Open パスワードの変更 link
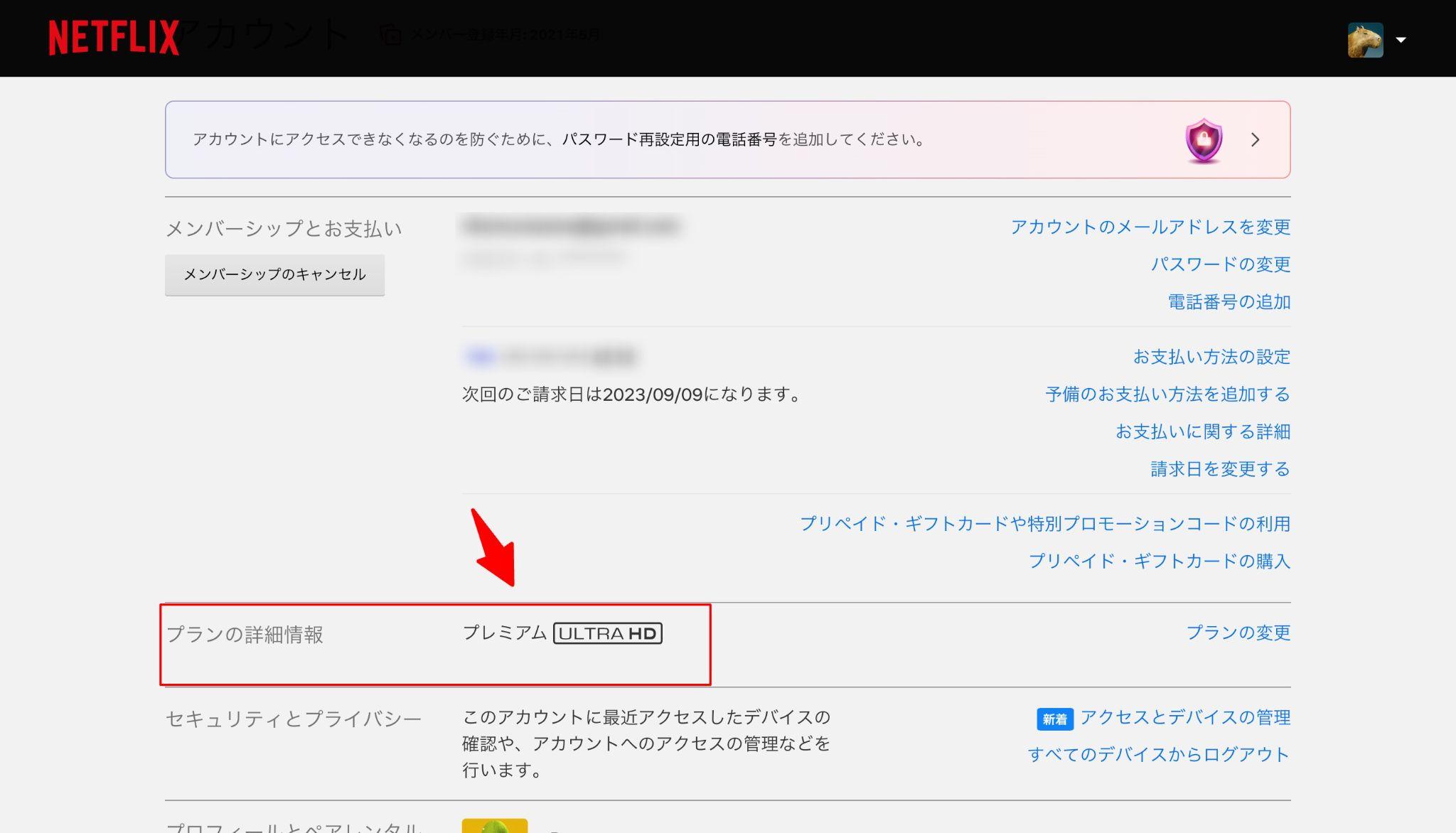This screenshot has width=1456, height=833. pyautogui.click(x=1220, y=264)
